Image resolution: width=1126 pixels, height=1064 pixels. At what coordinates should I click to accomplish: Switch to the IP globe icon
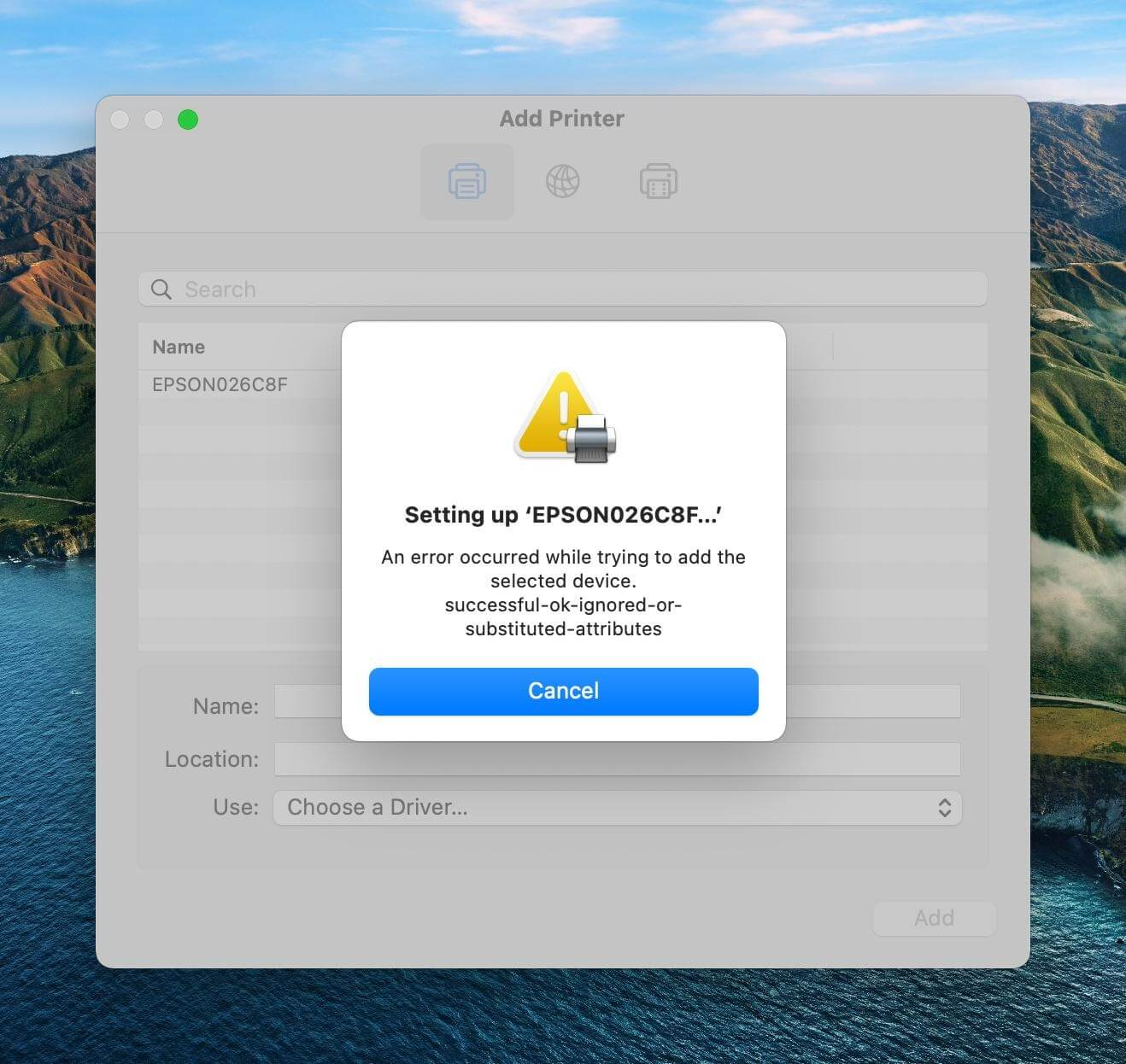tap(562, 181)
